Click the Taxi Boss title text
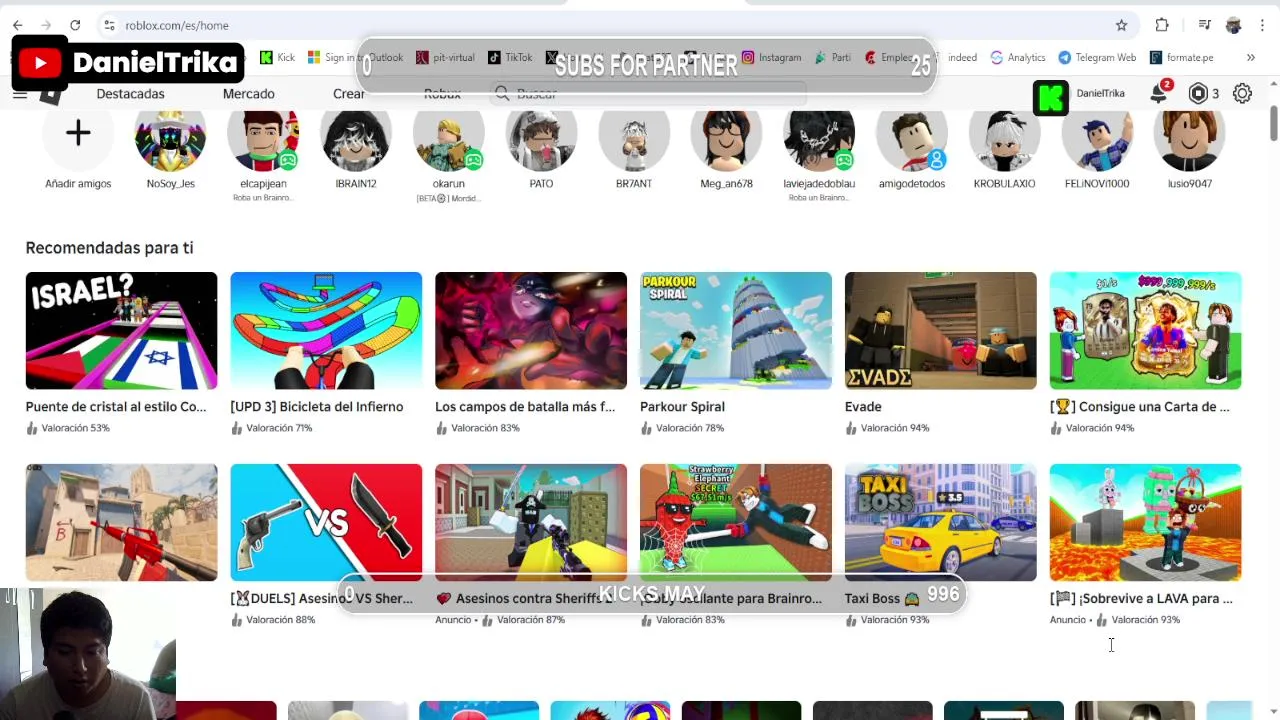The height and width of the screenshot is (720, 1280). coord(882,599)
